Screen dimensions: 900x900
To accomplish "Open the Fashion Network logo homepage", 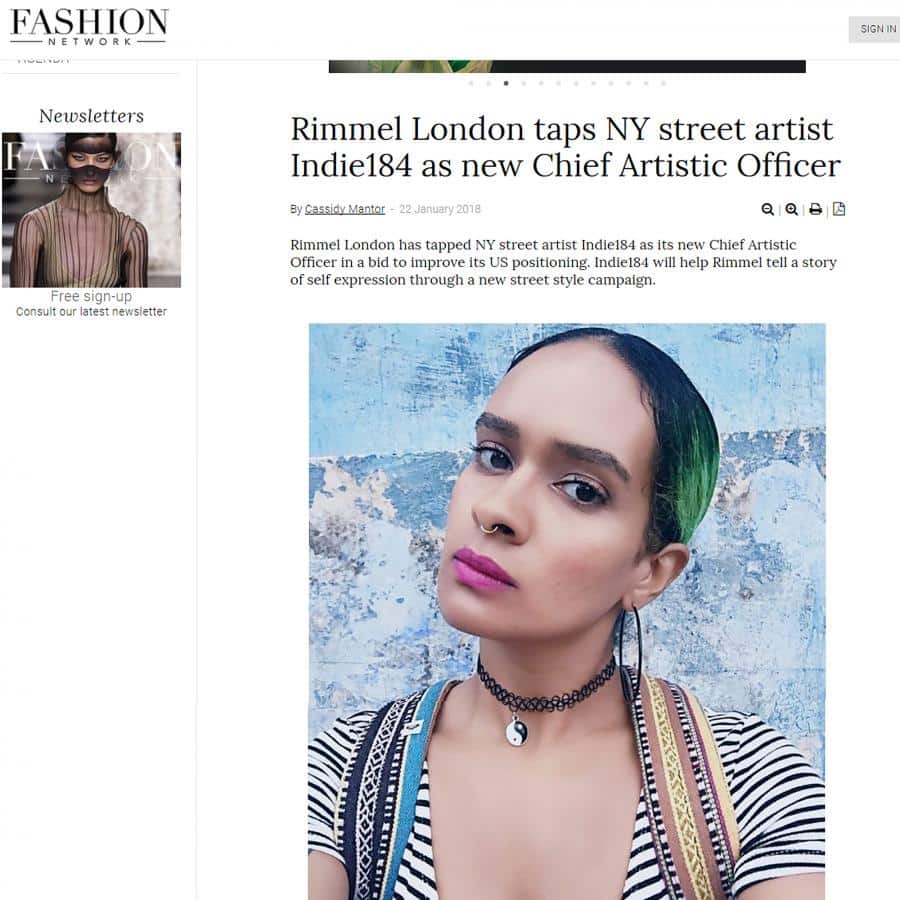I will [89, 27].
